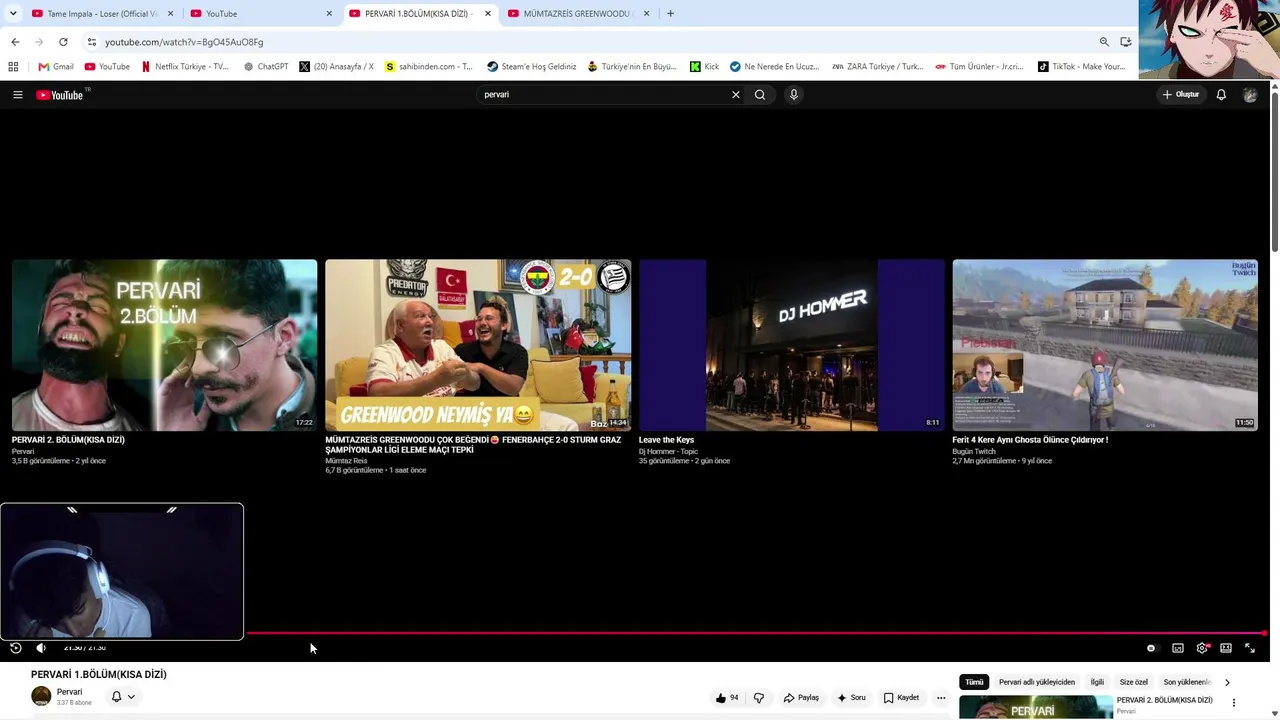The width and height of the screenshot is (1280, 720).
Task: Switch to the MÜMTAZREİS GREENWOODU tab
Action: click(578, 14)
